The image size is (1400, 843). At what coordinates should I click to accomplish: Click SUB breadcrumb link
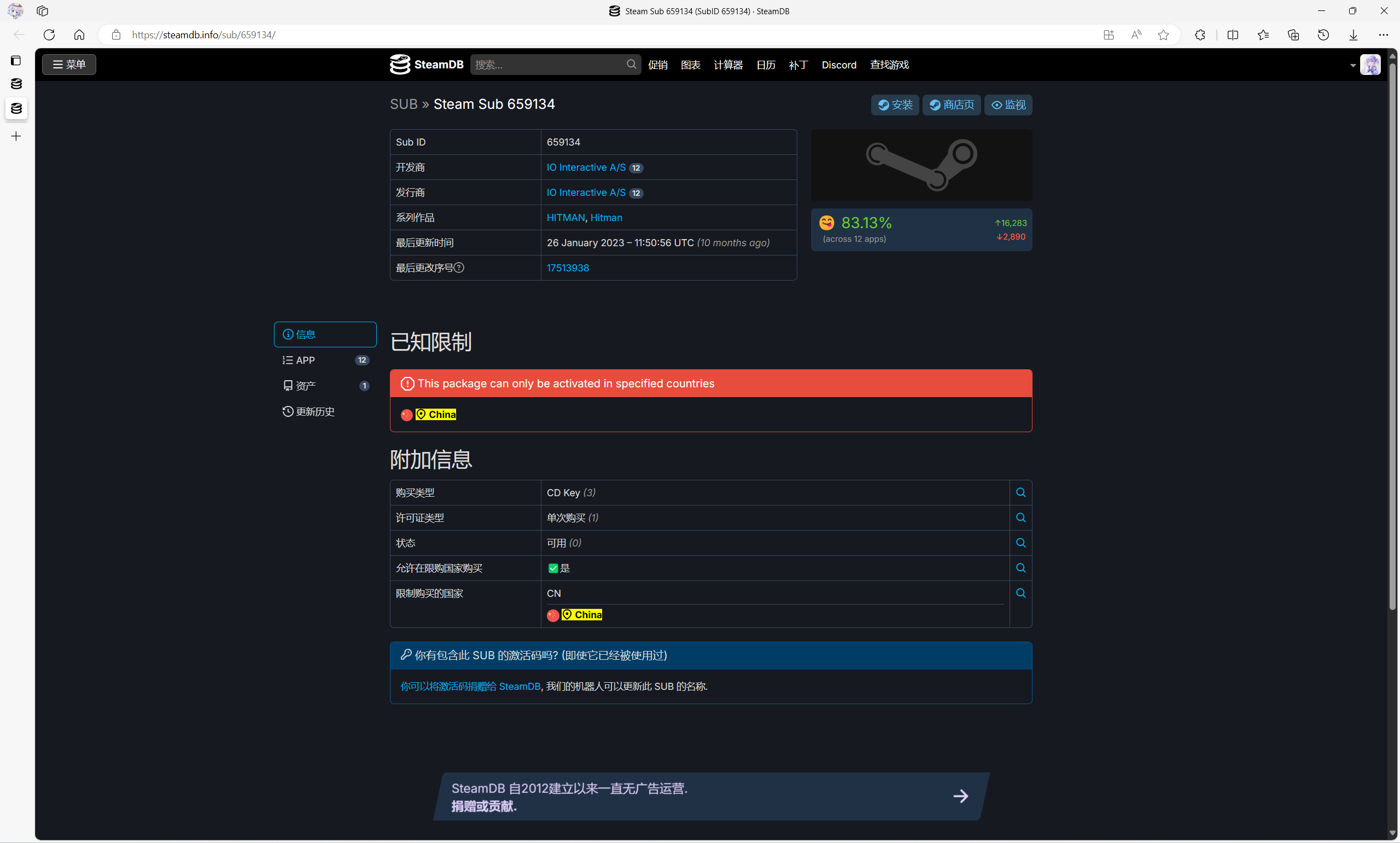point(404,104)
